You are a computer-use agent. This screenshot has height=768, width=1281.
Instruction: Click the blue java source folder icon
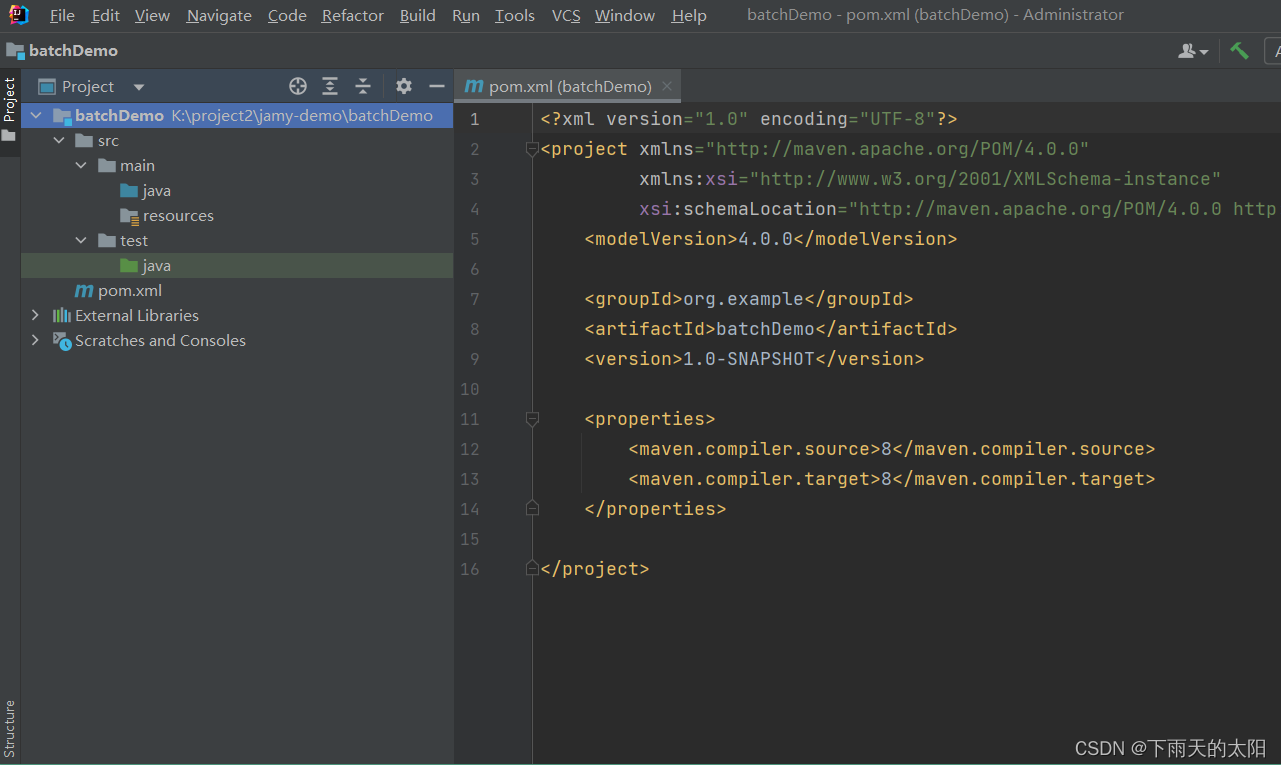(129, 191)
